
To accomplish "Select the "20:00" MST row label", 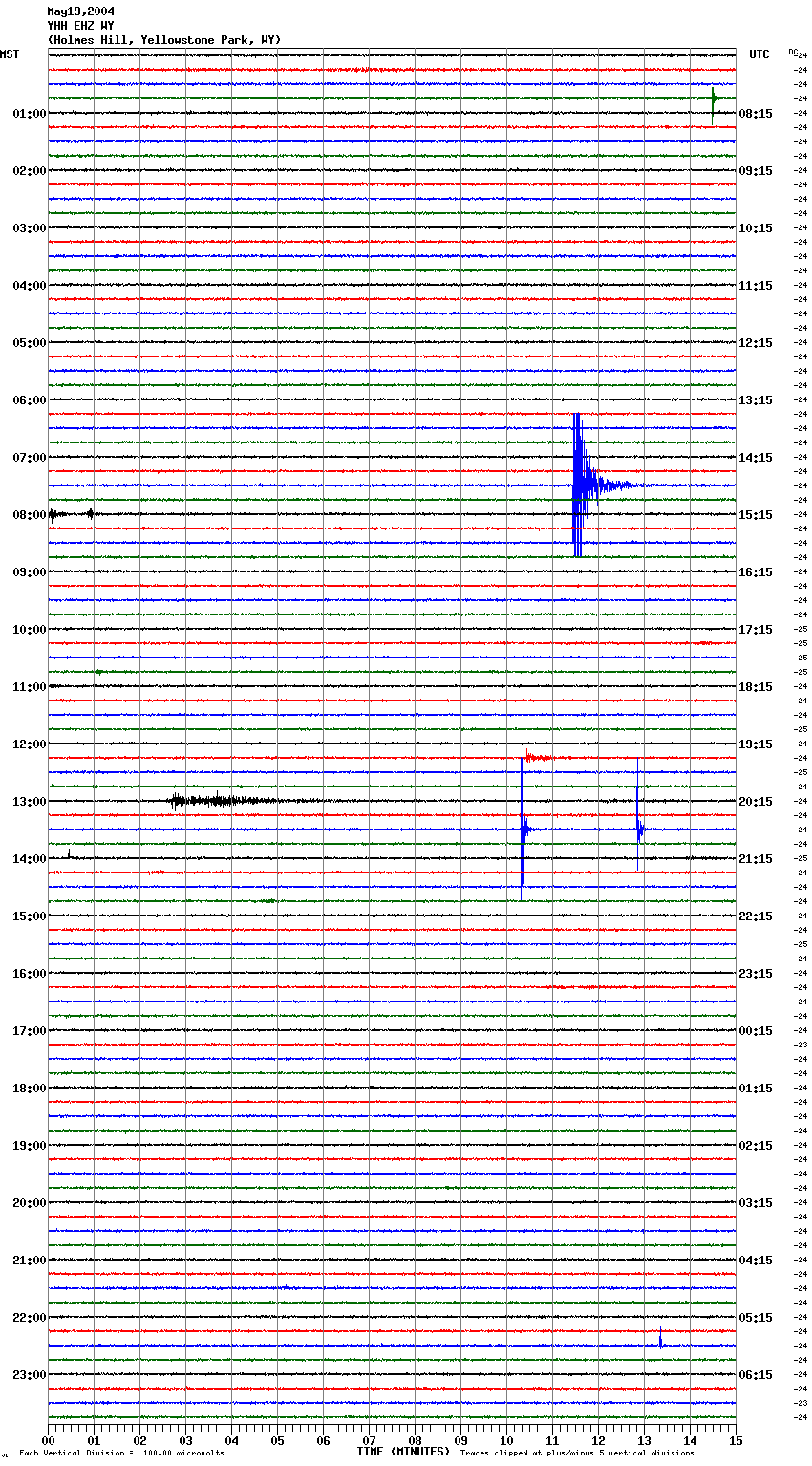I will [x=30, y=1203].
